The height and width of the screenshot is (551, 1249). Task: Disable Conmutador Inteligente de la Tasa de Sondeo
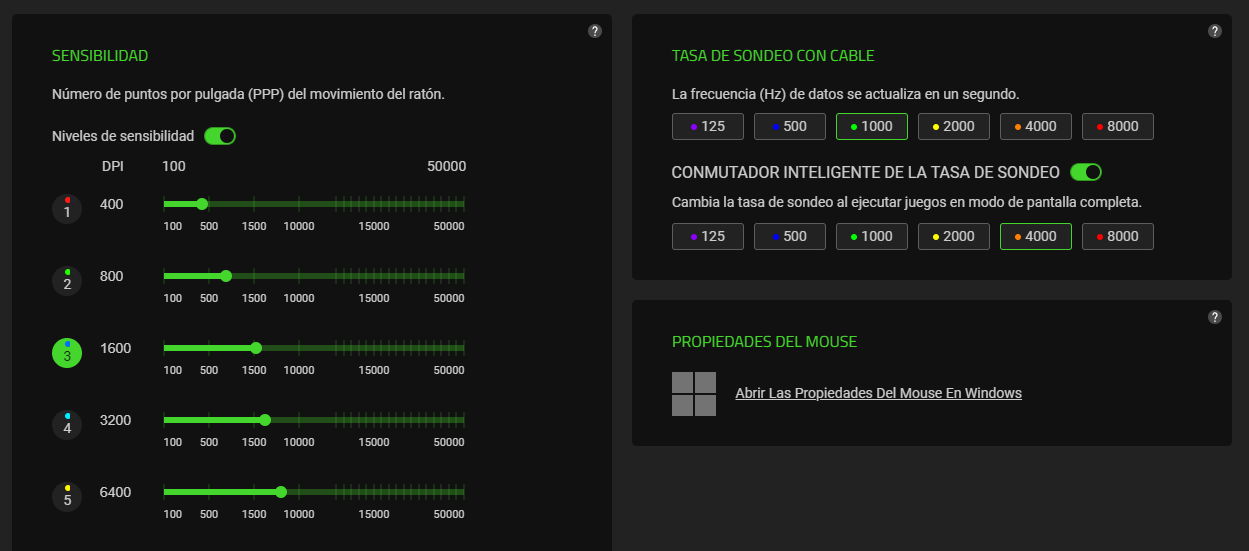click(1085, 172)
